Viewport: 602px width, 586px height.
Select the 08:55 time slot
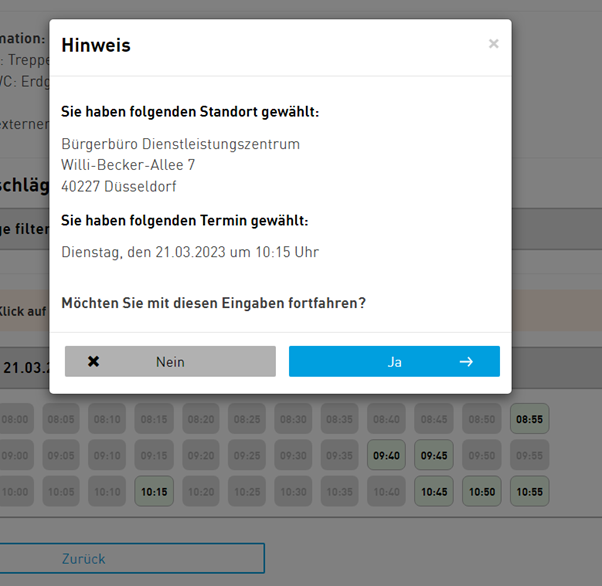pos(529,419)
